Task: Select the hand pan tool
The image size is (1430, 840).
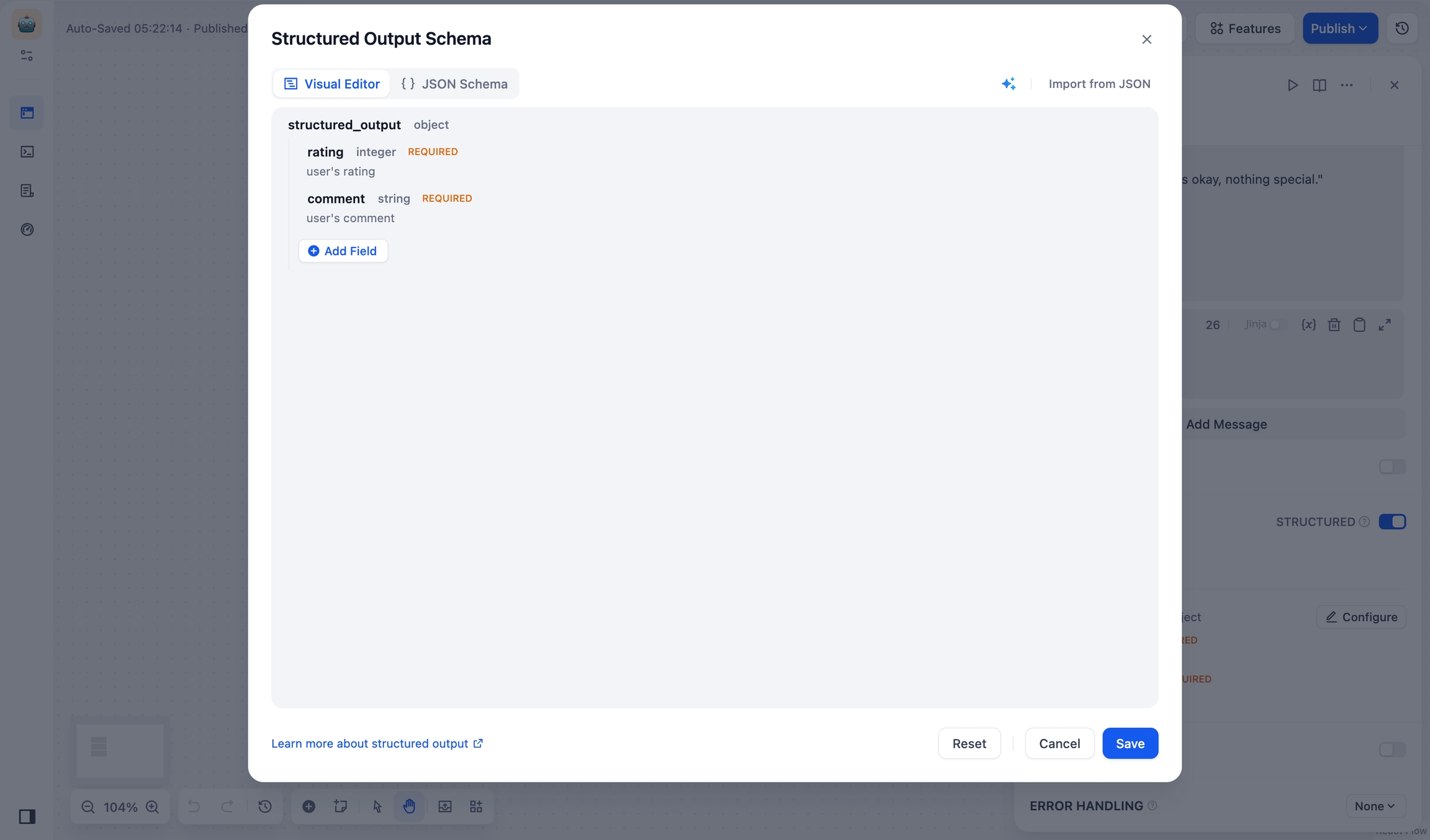Action: click(x=409, y=806)
